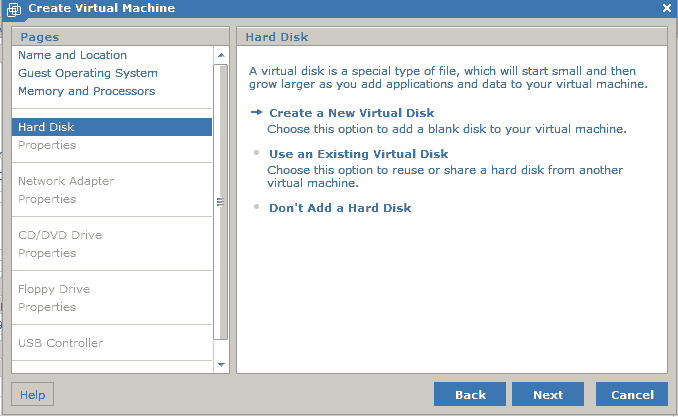Select the Hard Disk page
The image size is (678, 417).
pos(112,127)
